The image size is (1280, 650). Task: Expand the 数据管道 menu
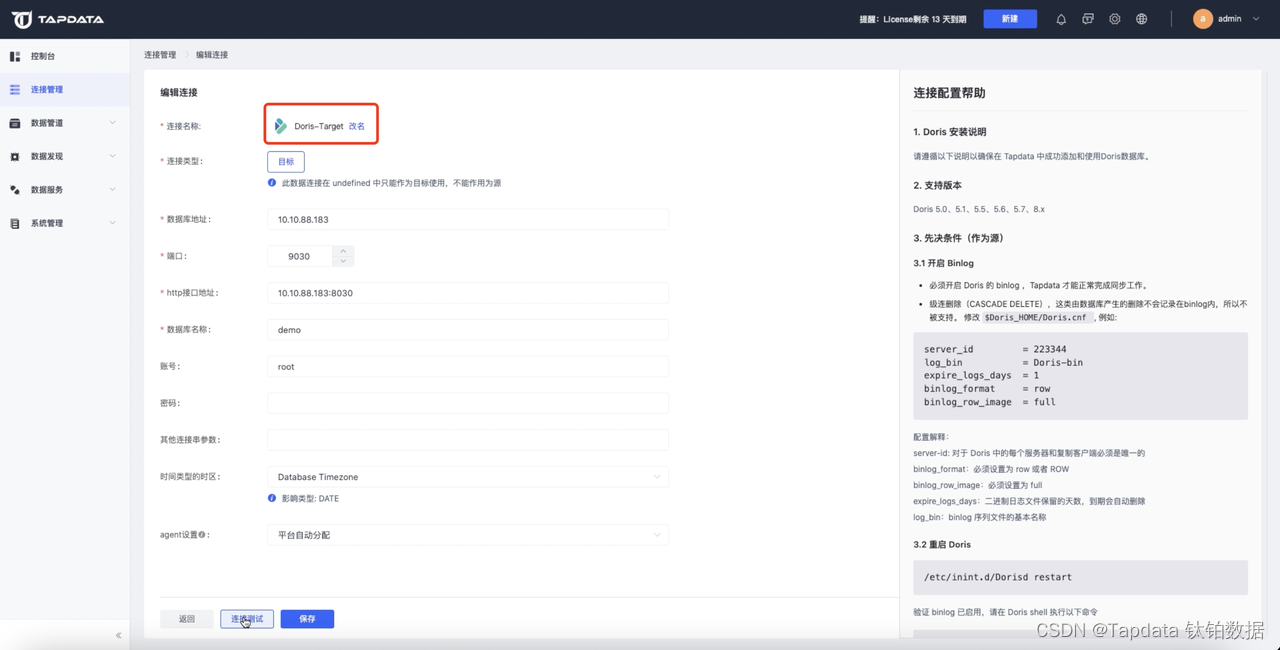pos(112,123)
